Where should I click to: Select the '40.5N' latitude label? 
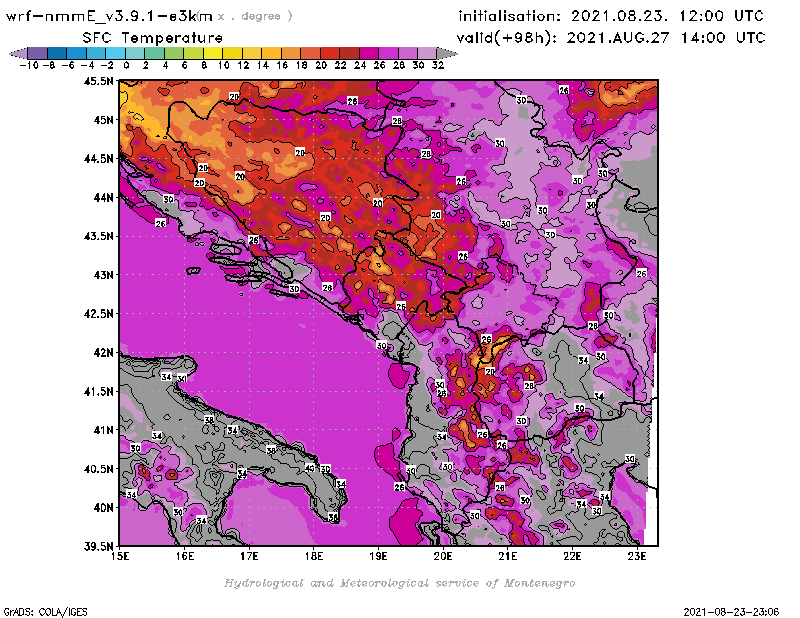98,469
